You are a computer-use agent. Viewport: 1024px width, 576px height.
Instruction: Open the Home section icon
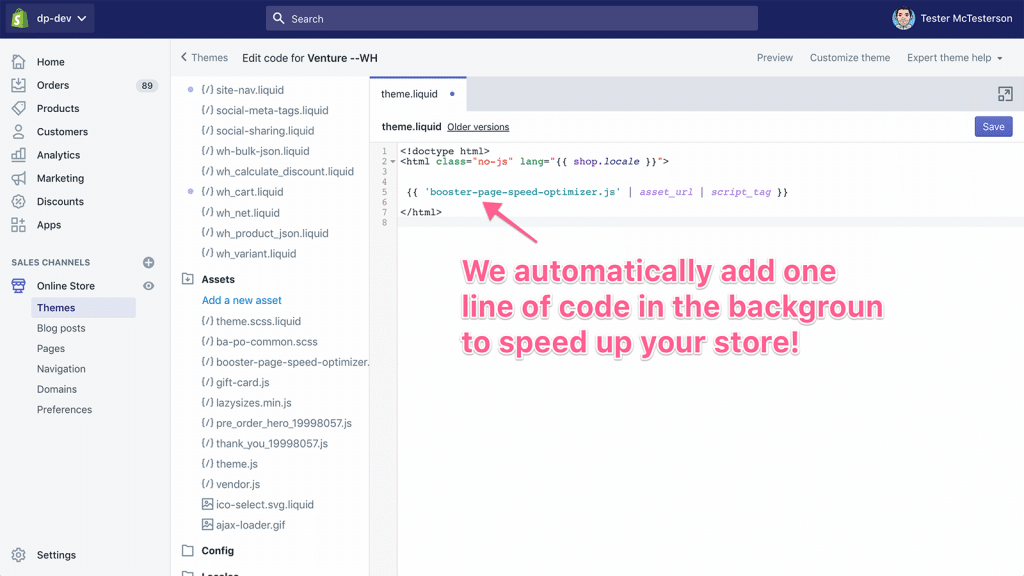point(19,62)
